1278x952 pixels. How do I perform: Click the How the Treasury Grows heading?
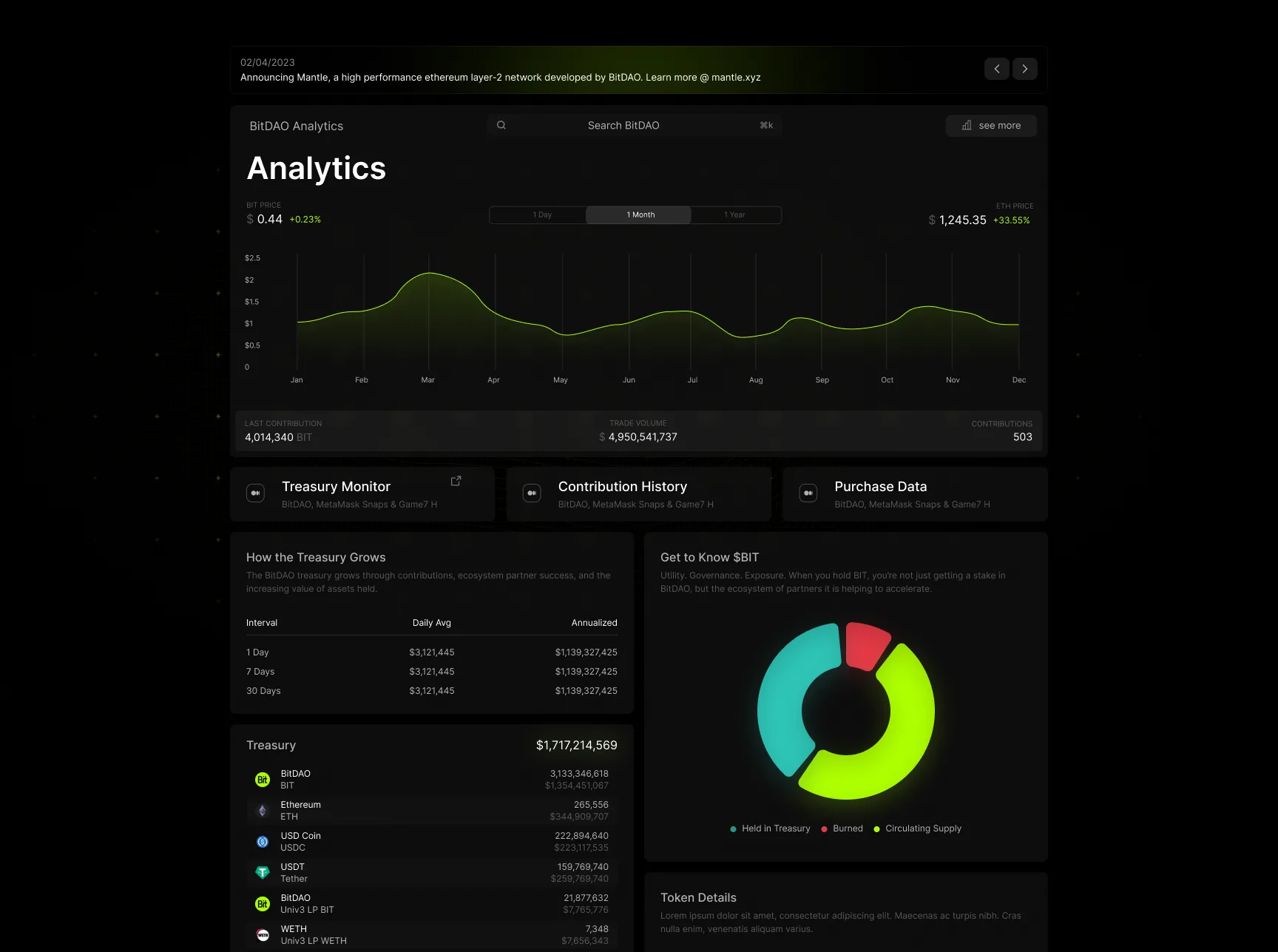316,558
